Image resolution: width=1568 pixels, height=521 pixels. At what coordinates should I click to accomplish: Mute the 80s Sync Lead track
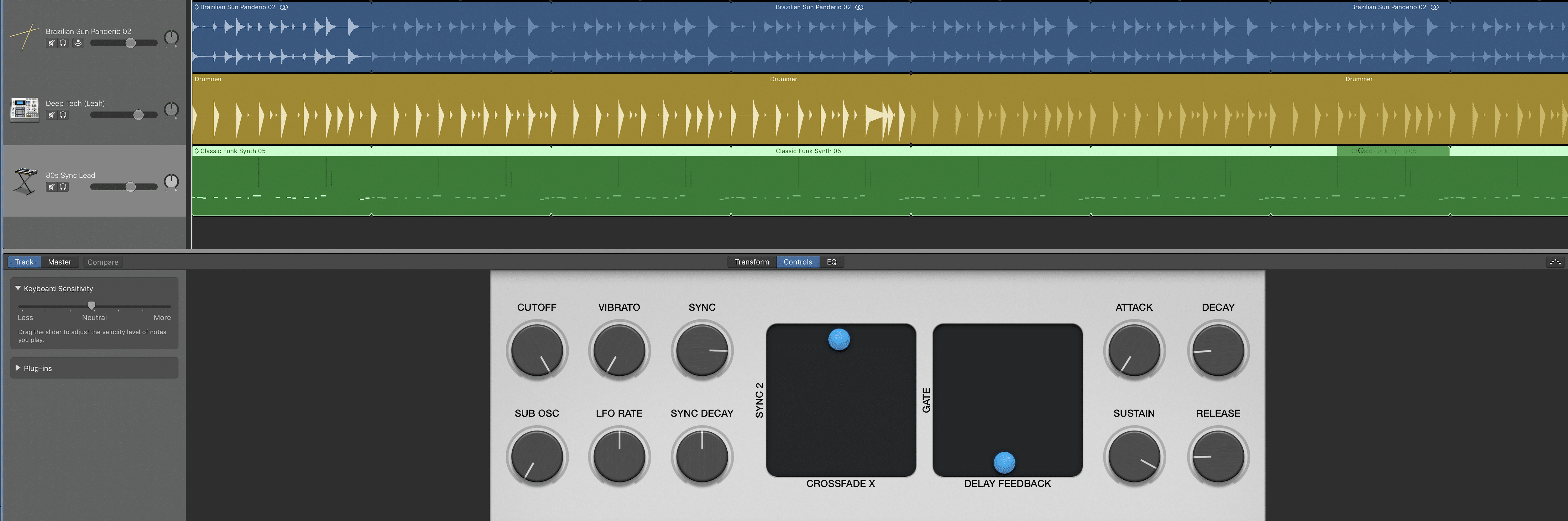[x=51, y=187]
